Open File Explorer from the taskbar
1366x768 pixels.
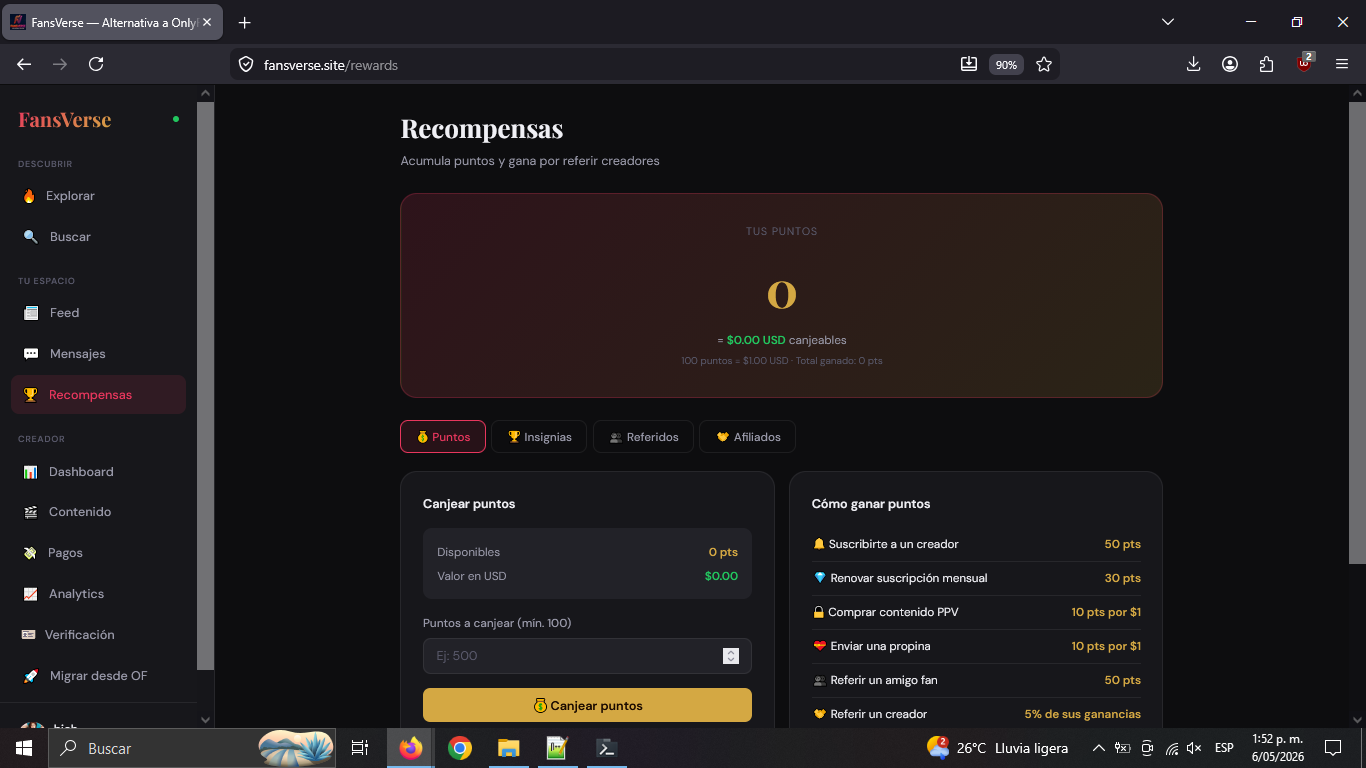click(x=509, y=748)
